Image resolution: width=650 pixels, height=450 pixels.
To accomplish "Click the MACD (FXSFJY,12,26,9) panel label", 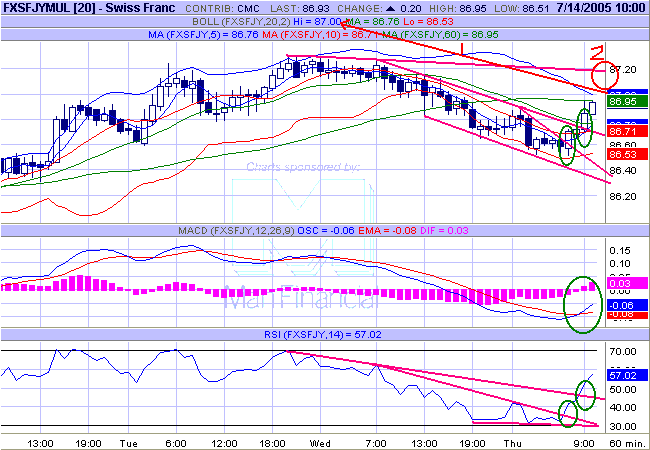I will coord(237,230).
